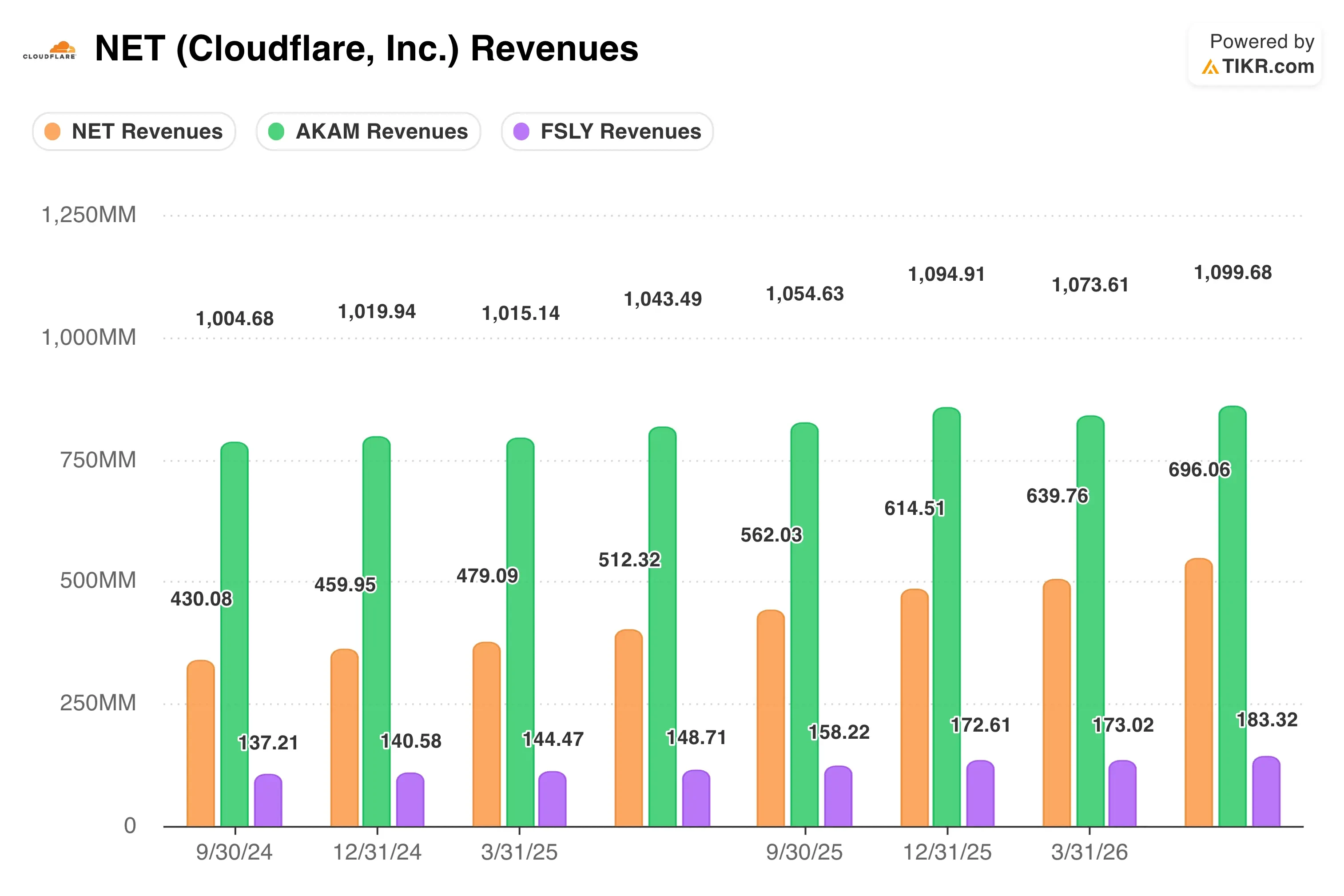Select the green AKAM bar for 9/30/25
This screenshot has width=1344, height=896.
(x=804, y=625)
